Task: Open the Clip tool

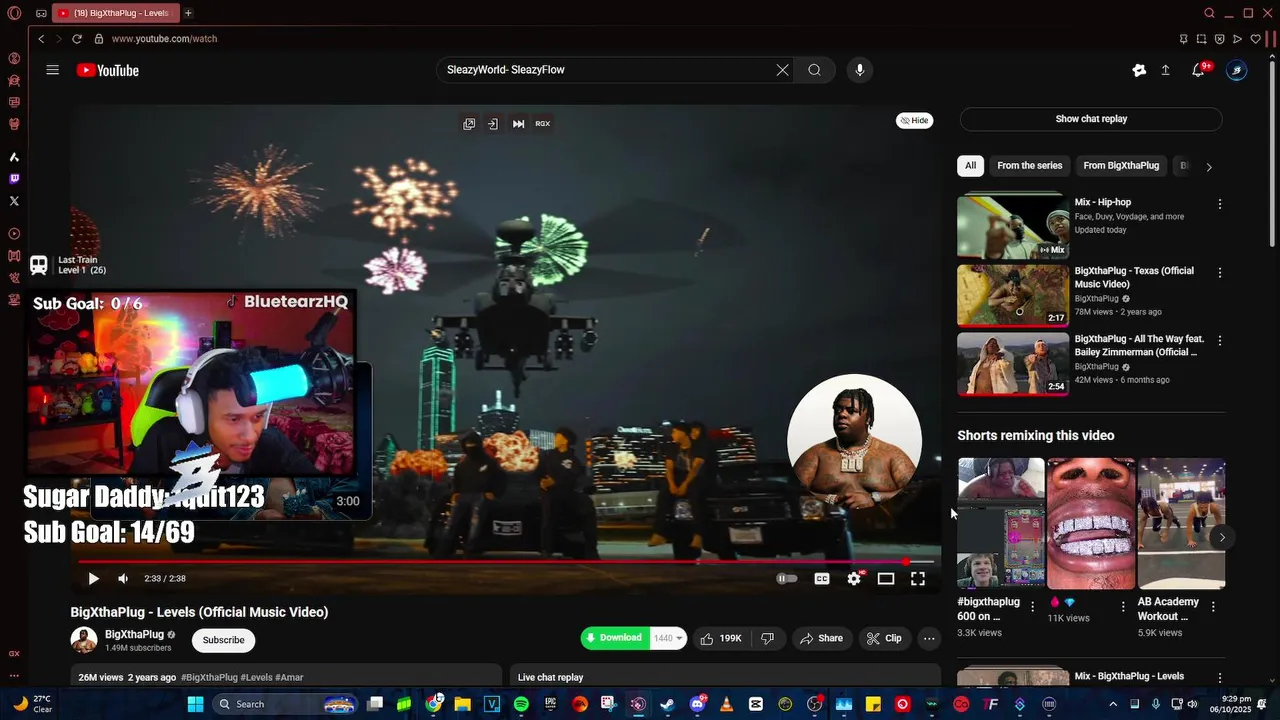Action: tap(884, 638)
